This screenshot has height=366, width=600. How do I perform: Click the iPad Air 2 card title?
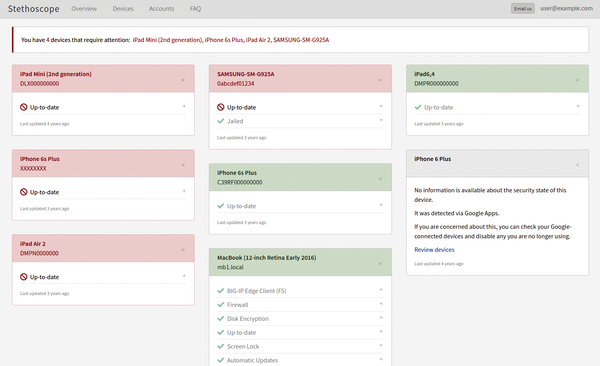(33, 243)
